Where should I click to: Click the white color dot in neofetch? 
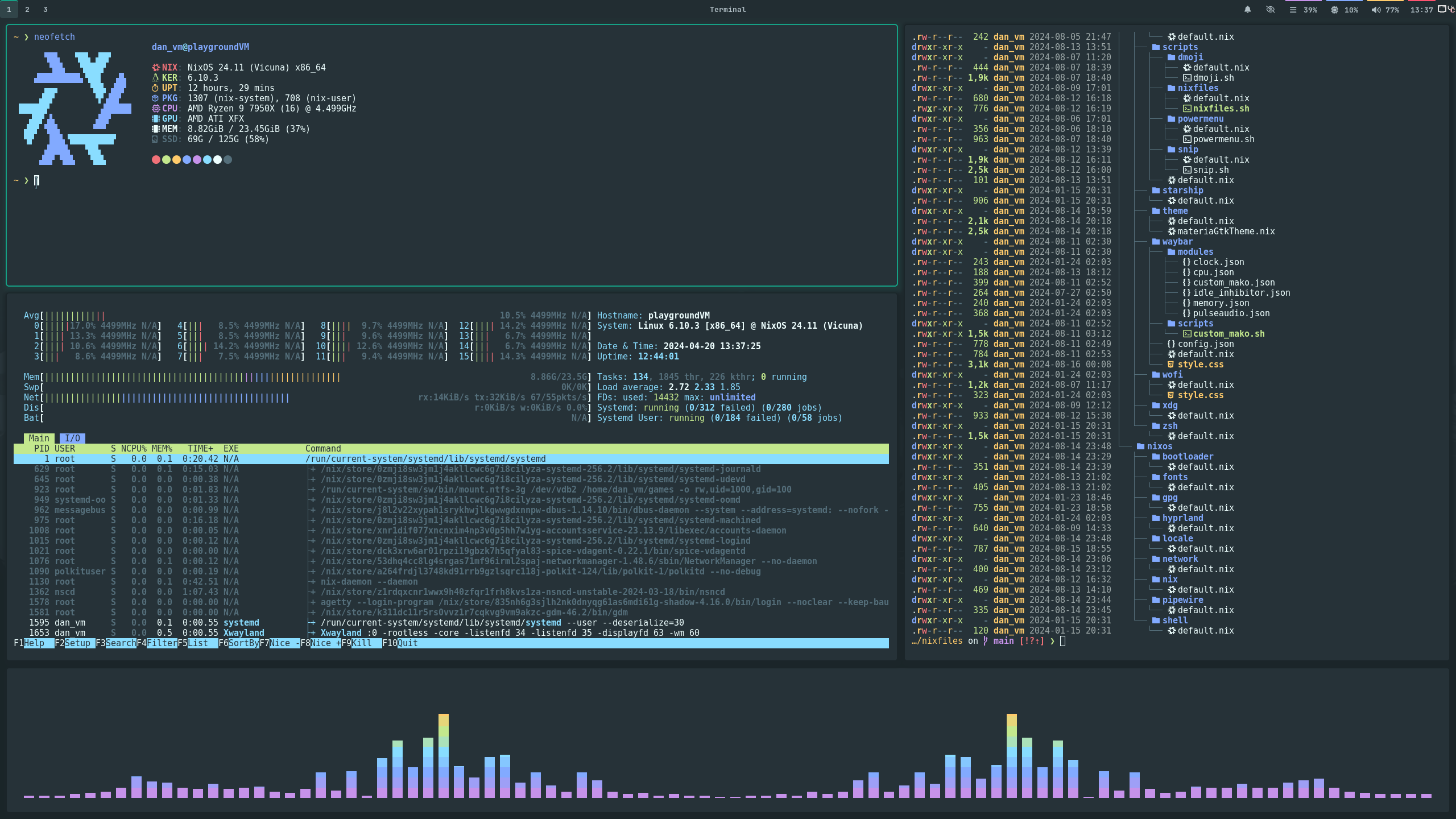(x=217, y=159)
